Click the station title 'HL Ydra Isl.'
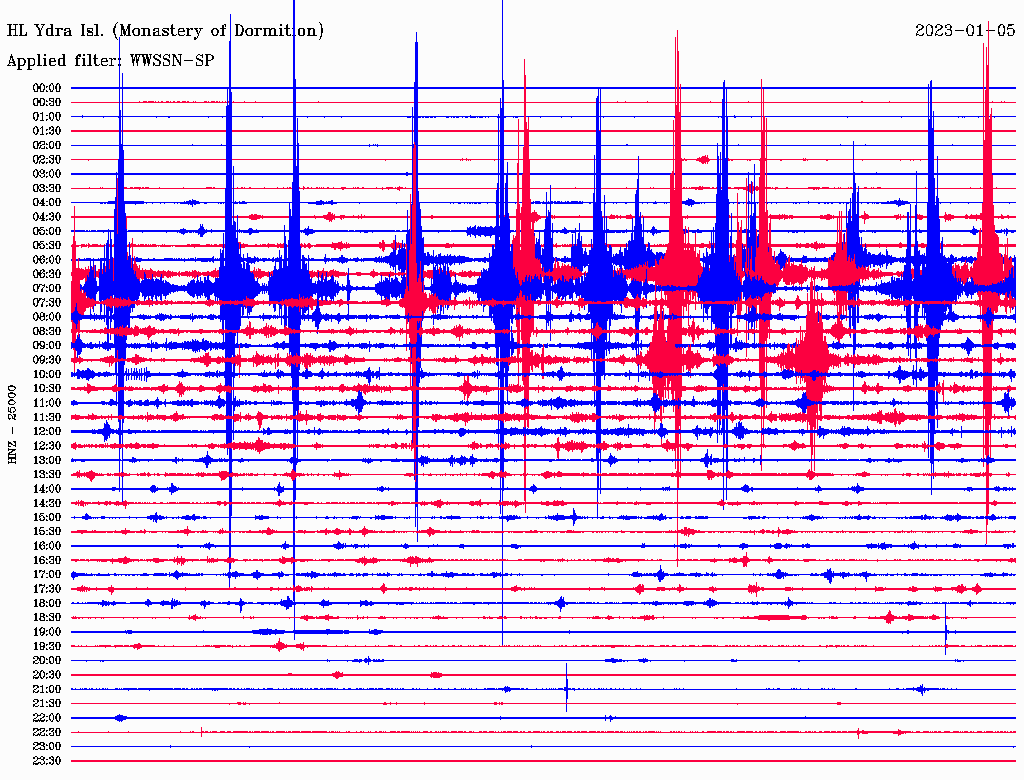Screen dimensions: 1024x780 (56, 31)
